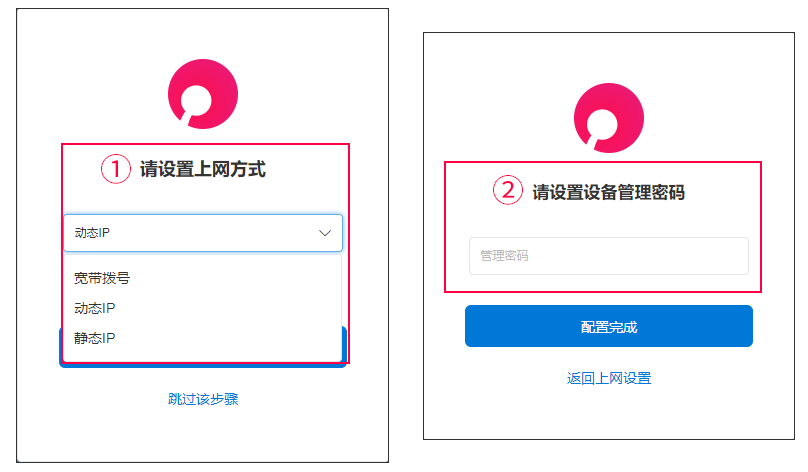The image size is (808, 472).
Task: Click the selected 动态IP combo box field
Action: [x=203, y=233]
